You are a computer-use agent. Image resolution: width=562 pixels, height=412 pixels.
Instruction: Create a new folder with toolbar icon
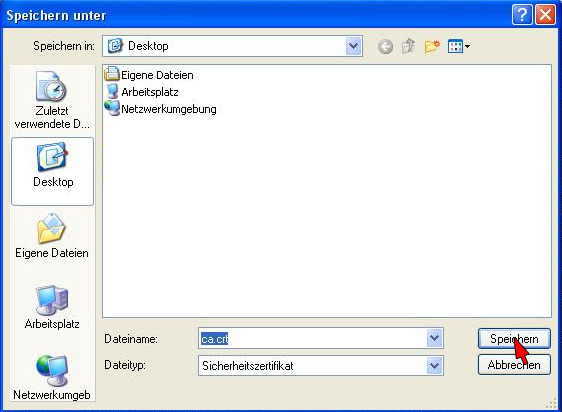point(432,47)
